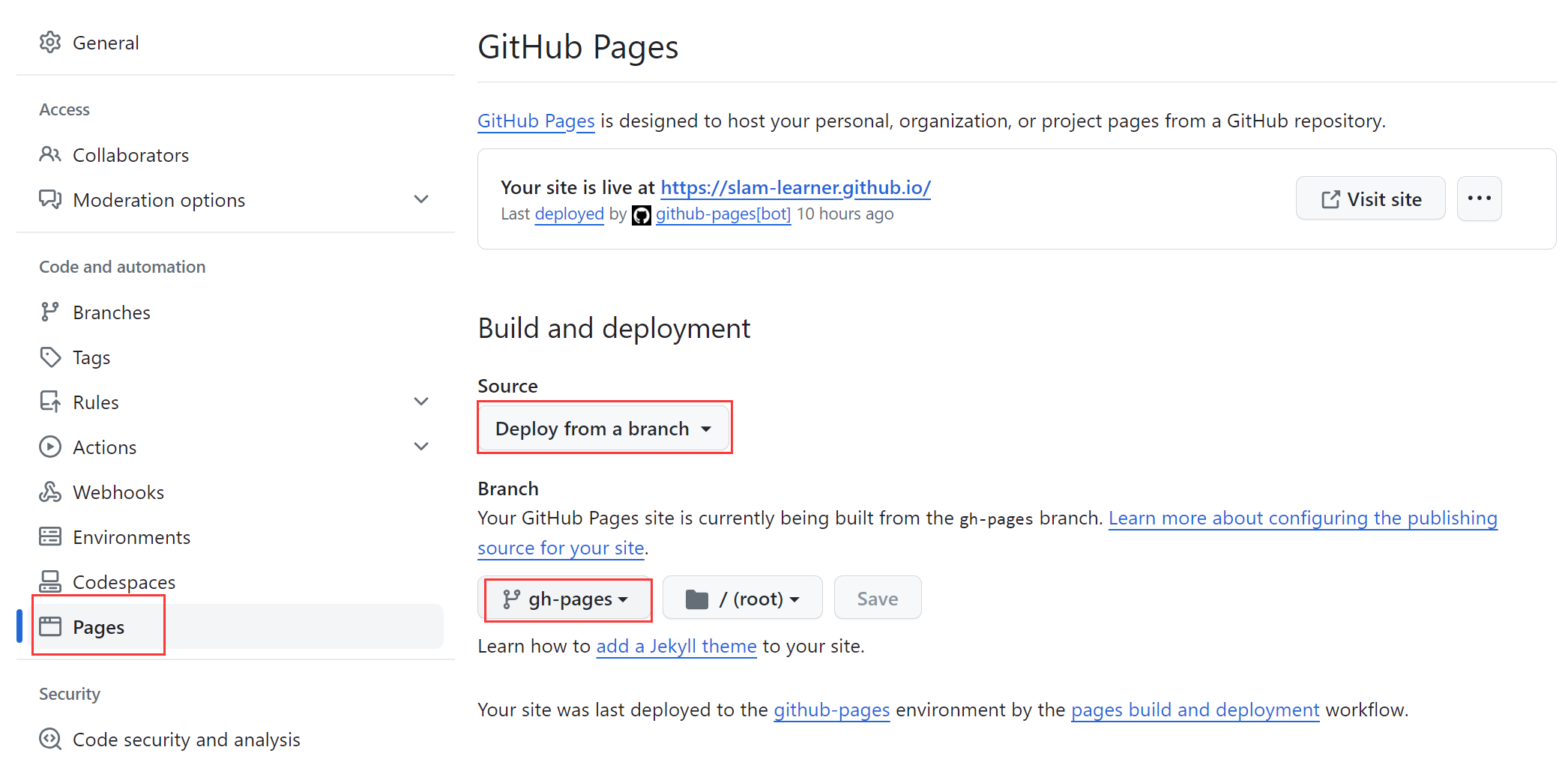The width and height of the screenshot is (1568, 759).
Task: Click the external link icon on Visit site
Action: pos(1330,199)
